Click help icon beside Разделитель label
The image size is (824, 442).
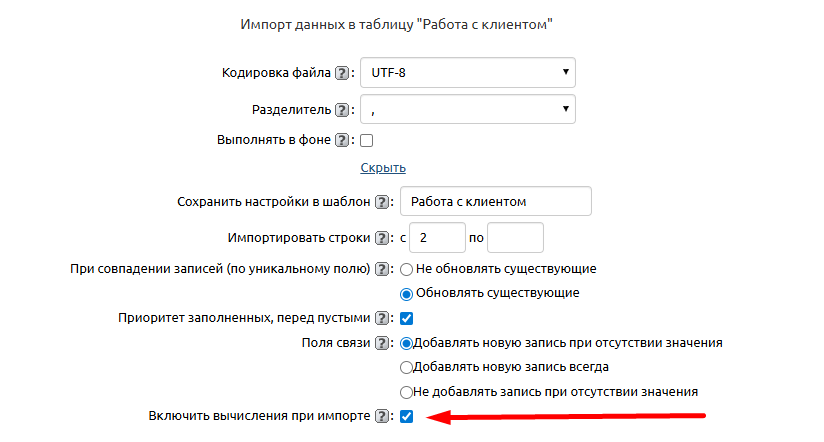pyautogui.click(x=342, y=109)
